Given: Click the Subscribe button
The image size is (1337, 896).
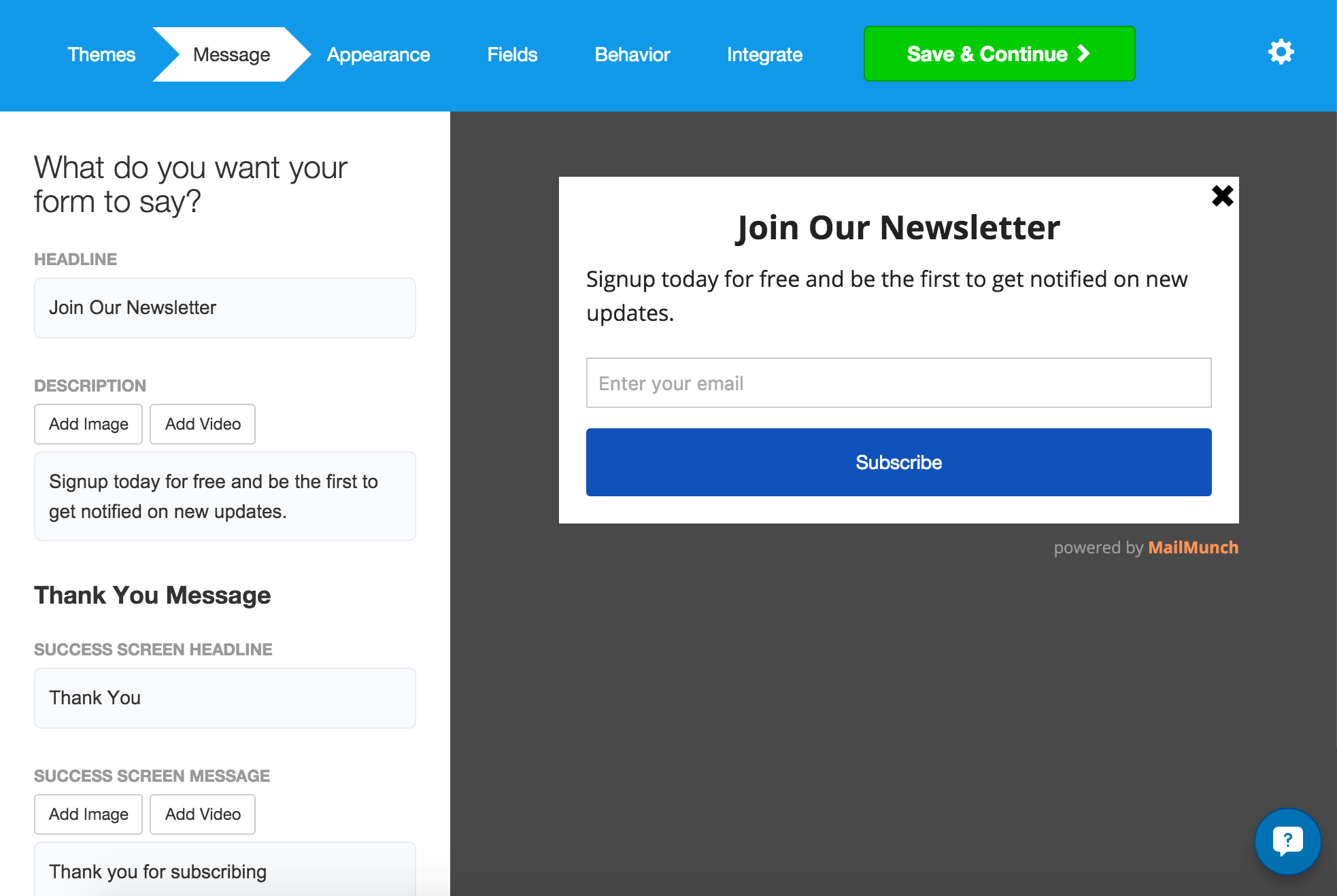Looking at the screenshot, I should tap(898, 462).
